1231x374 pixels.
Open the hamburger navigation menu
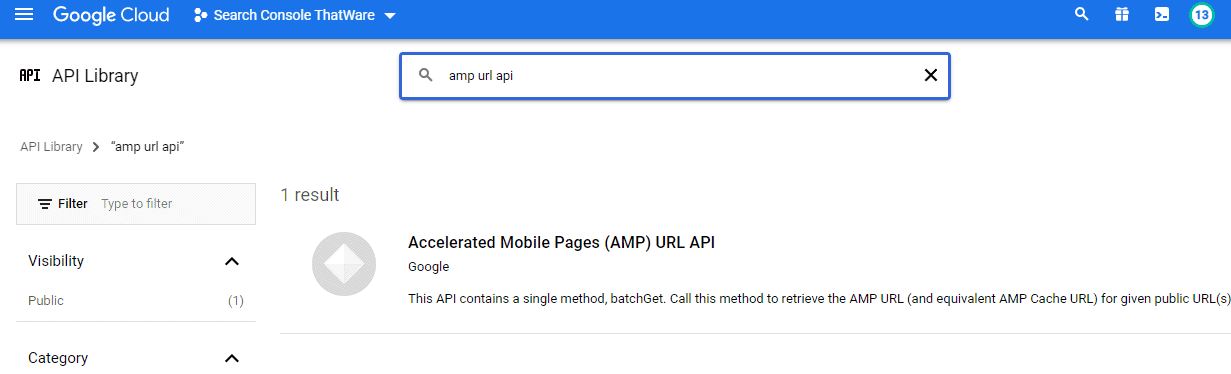point(24,15)
